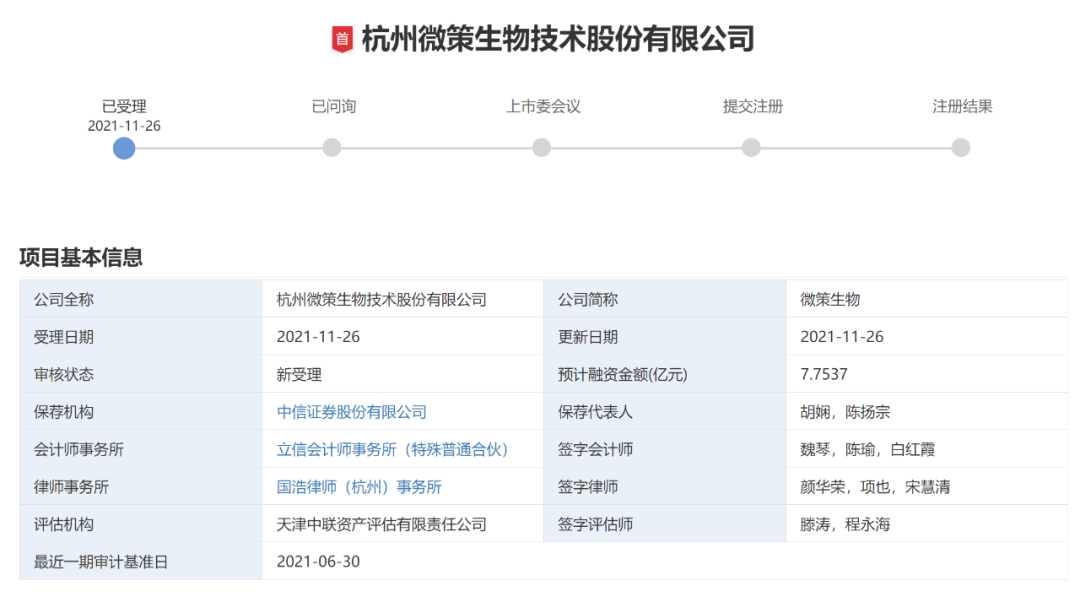Screen dimensions: 1080x597
Task: Click the 注册结果 stage label
Action: coord(962,106)
